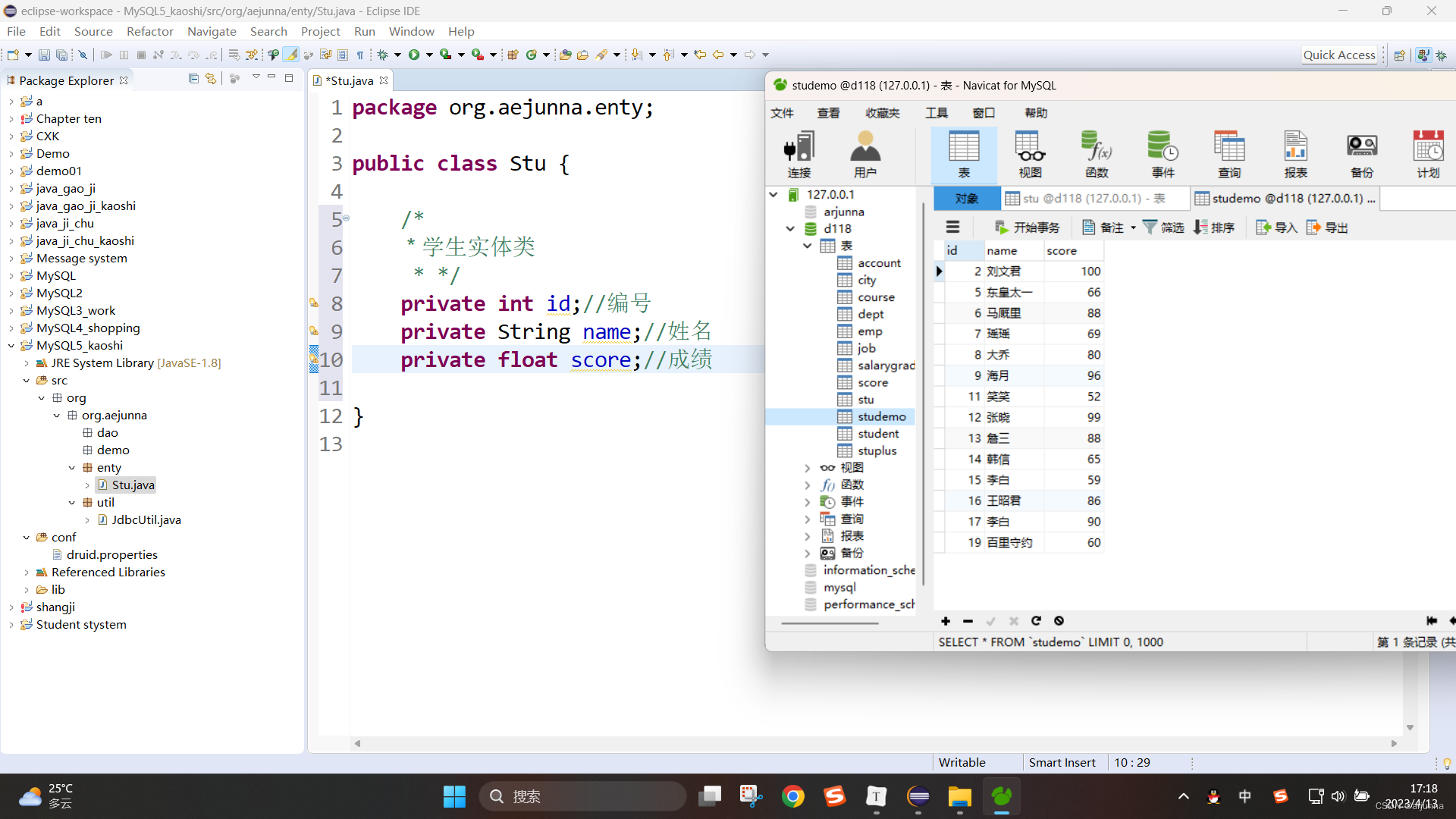Open Run button dropdown arrow
The width and height of the screenshot is (1456, 819).
coord(429,55)
